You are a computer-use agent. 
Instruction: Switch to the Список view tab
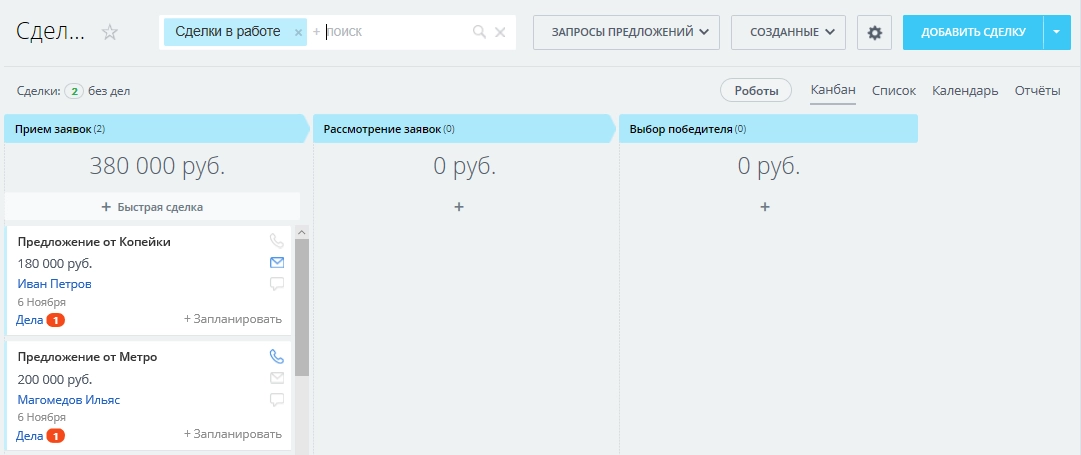click(893, 90)
